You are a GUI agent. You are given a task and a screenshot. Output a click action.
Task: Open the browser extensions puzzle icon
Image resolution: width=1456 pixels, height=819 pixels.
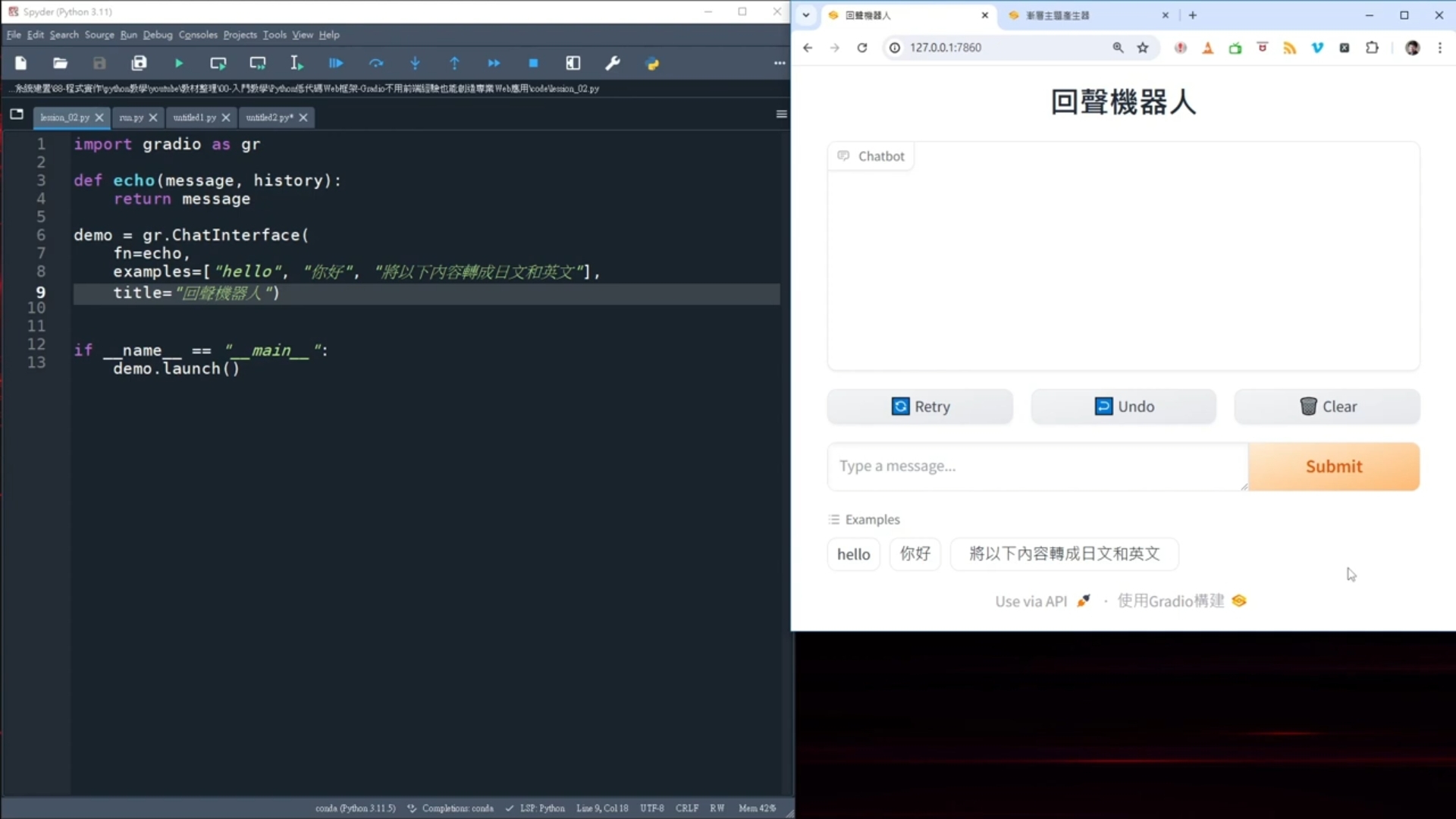pyautogui.click(x=1372, y=48)
